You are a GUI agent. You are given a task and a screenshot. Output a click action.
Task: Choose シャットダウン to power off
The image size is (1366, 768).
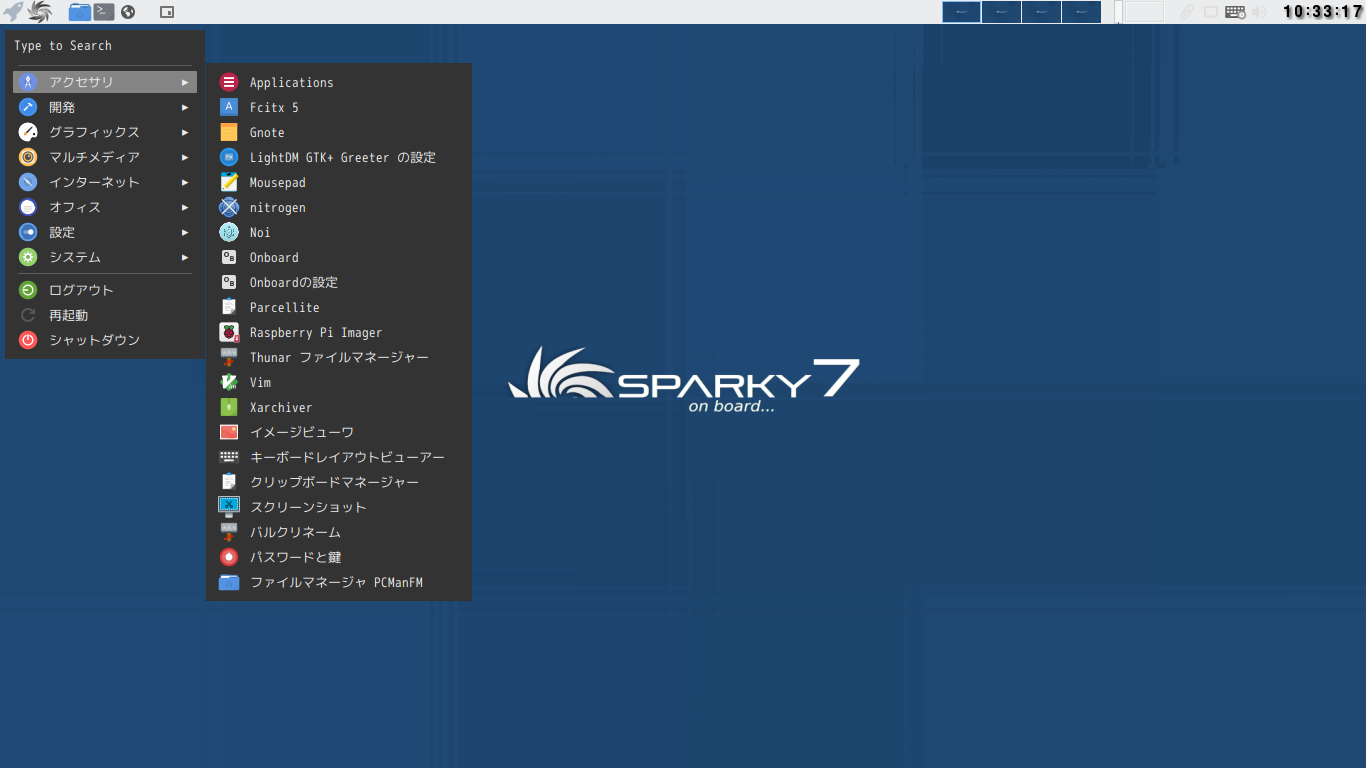105,340
